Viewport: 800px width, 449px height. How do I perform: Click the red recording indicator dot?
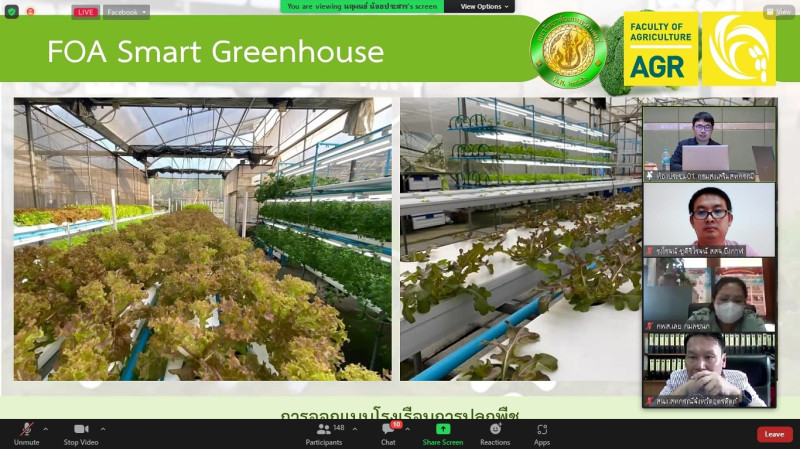31,11
